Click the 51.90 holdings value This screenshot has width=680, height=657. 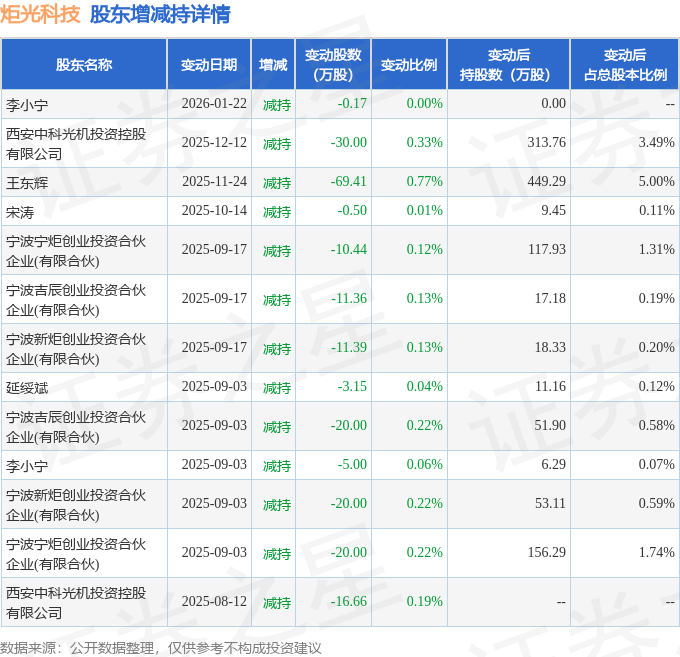click(550, 425)
